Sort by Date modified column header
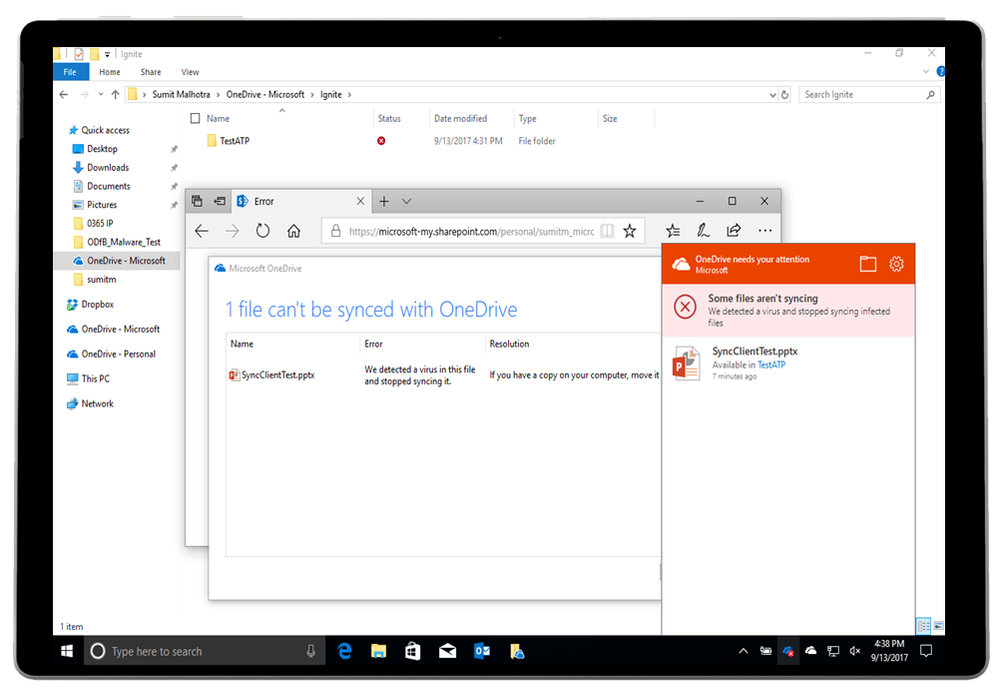 [x=461, y=119]
